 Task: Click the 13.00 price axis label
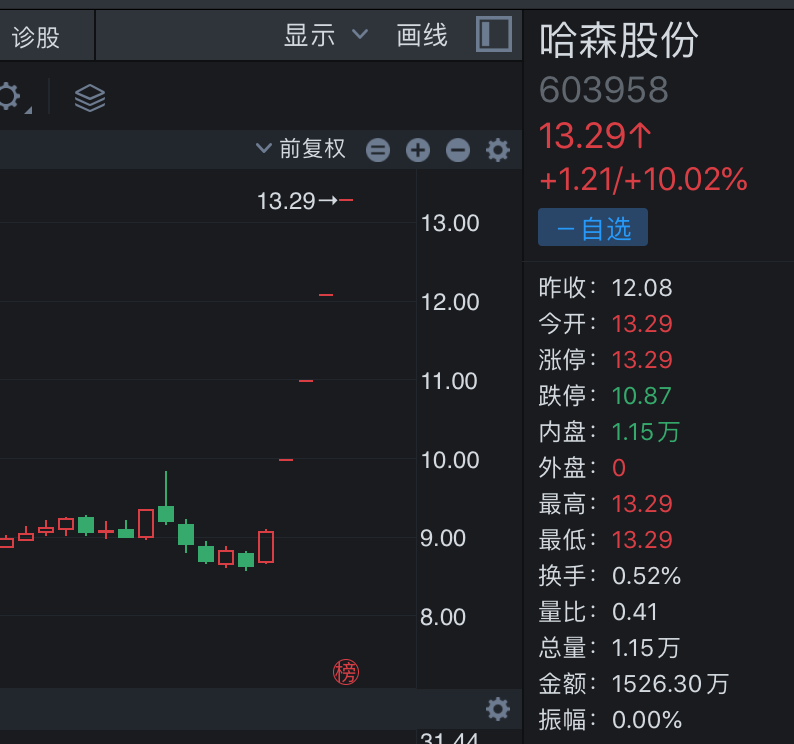[450, 223]
